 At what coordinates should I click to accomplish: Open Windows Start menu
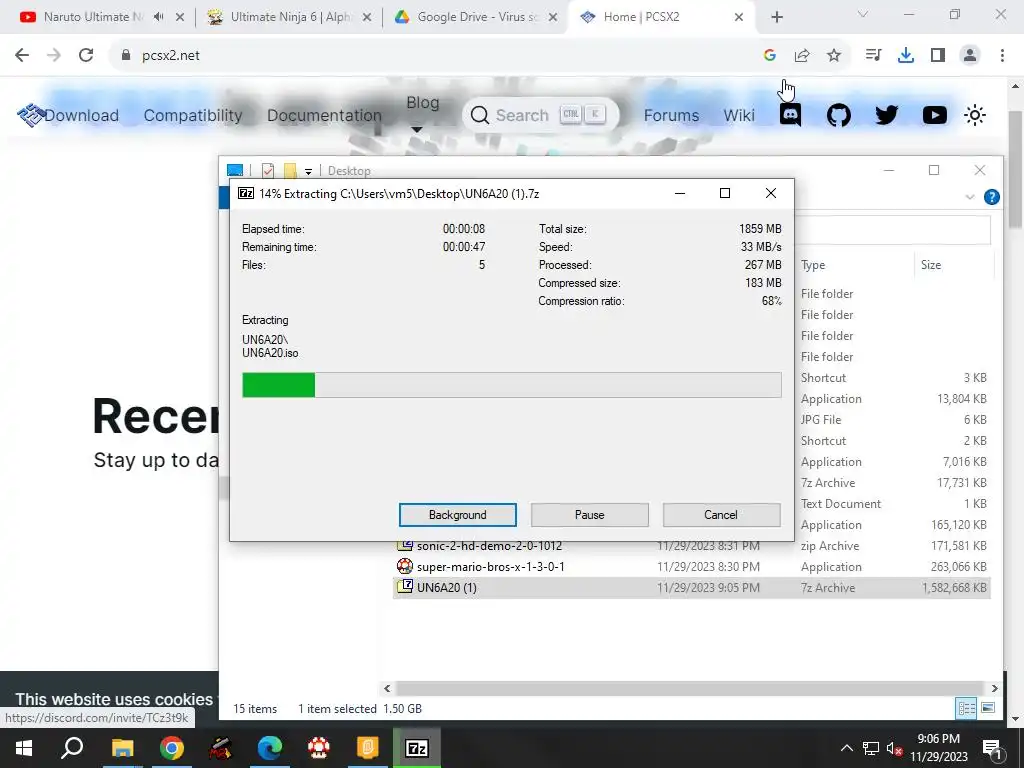point(24,748)
